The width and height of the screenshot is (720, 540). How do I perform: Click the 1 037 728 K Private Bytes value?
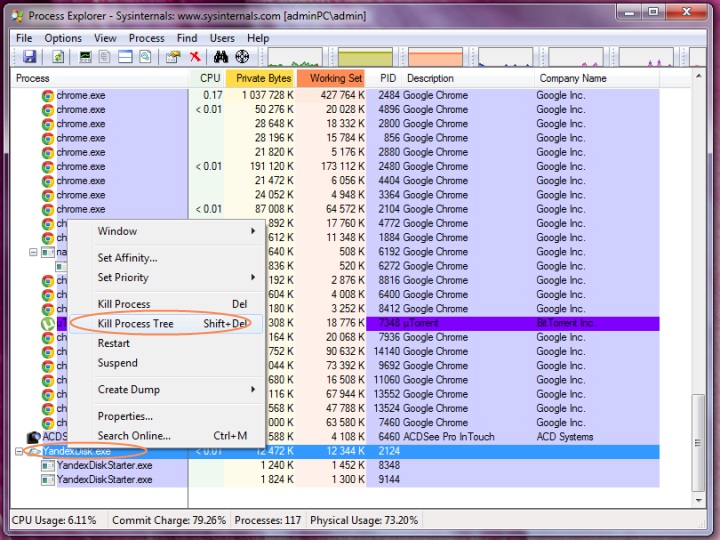(x=268, y=96)
